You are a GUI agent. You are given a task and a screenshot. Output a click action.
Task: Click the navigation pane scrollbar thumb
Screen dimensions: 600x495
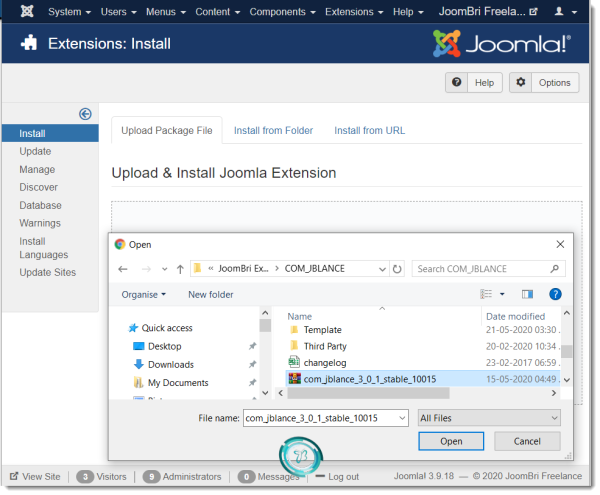click(x=265, y=325)
